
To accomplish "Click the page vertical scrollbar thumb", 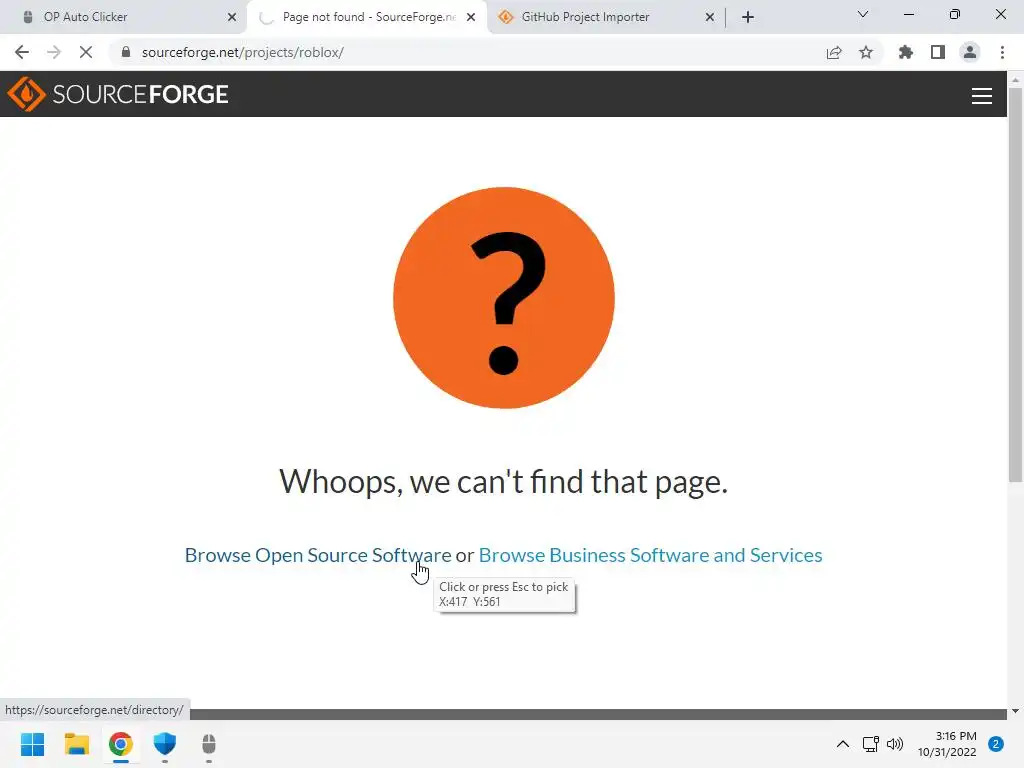I will [x=1015, y=284].
